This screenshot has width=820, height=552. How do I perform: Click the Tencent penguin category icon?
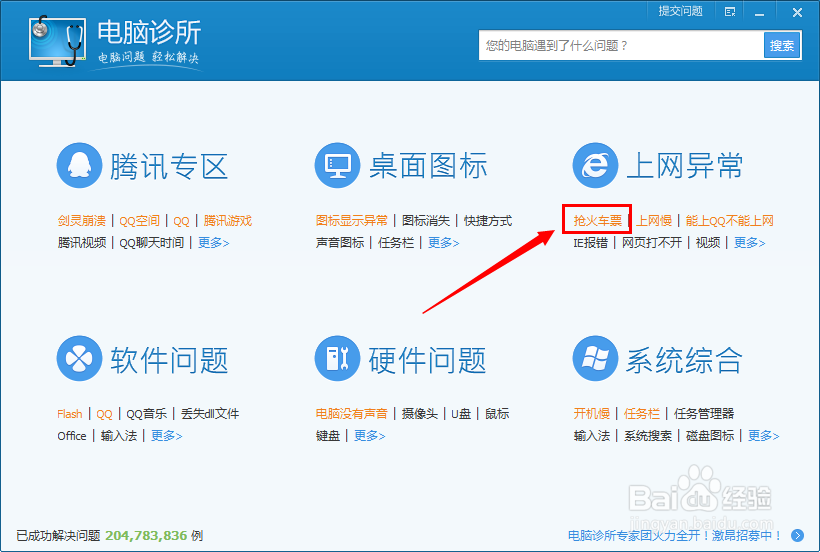[x=79, y=166]
